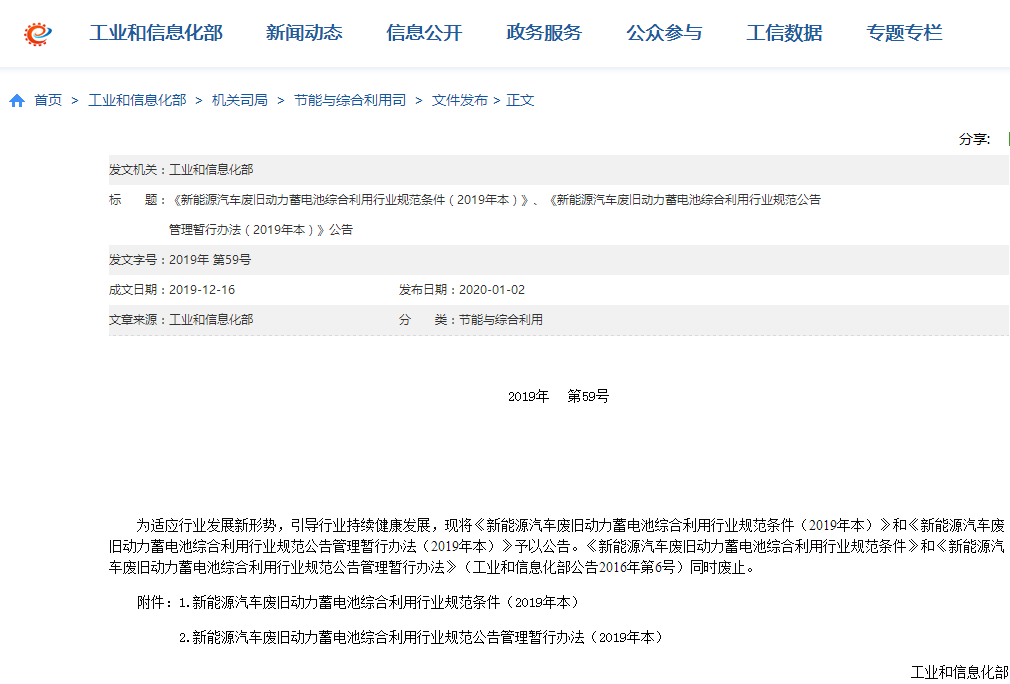Viewport: 1010px width, 684px height.
Task: Open the 信息公开 menu
Action: click(424, 33)
